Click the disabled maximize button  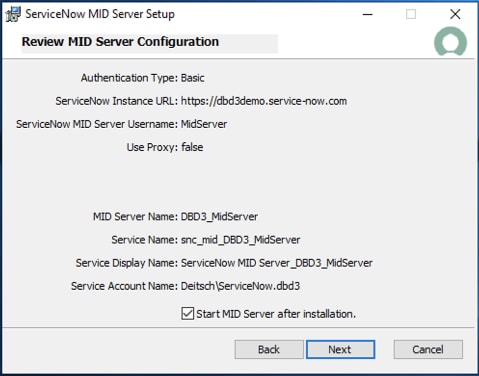tap(411, 14)
